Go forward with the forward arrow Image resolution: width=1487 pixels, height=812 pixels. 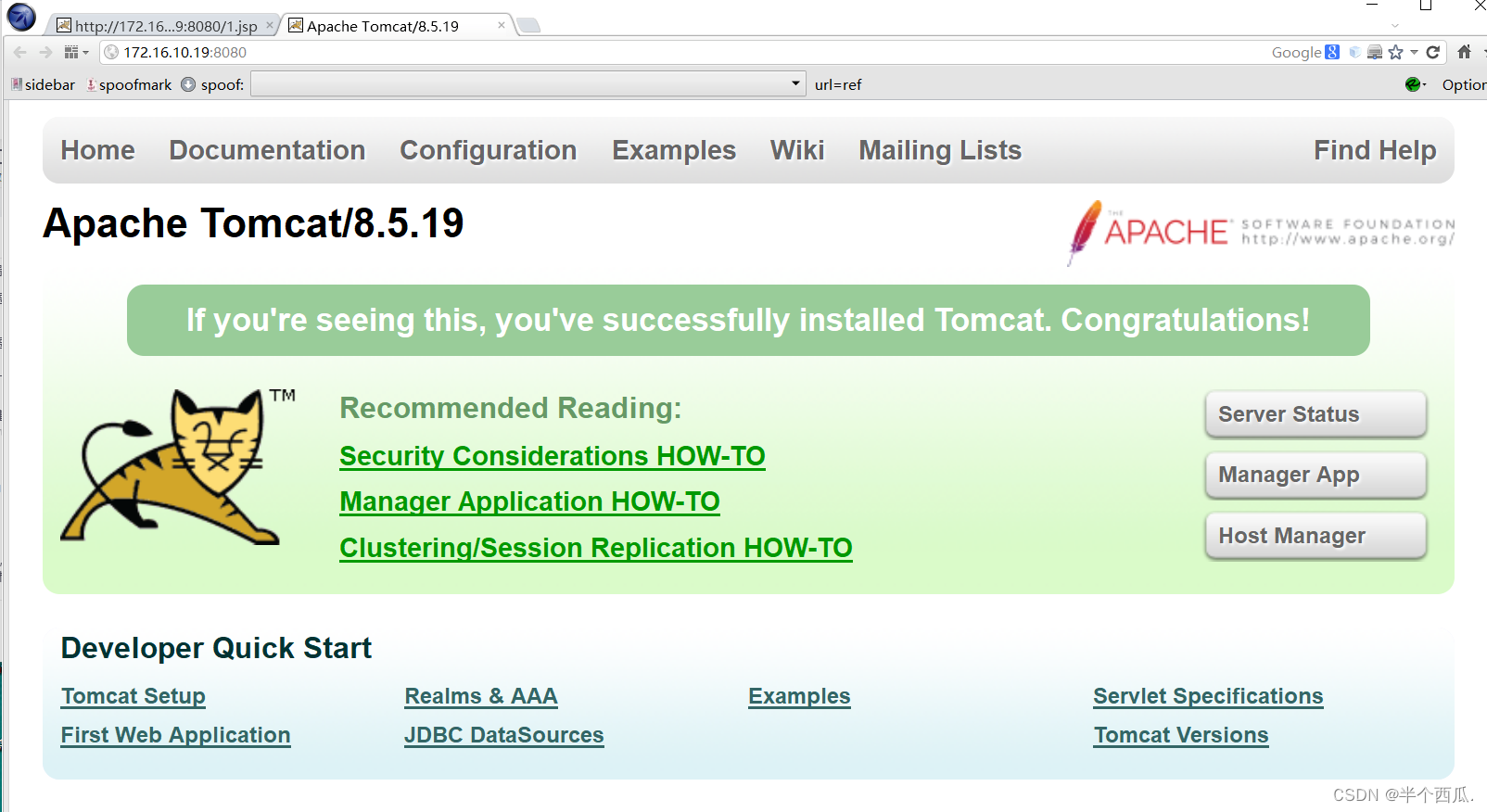pyautogui.click(x=45, y=53)
